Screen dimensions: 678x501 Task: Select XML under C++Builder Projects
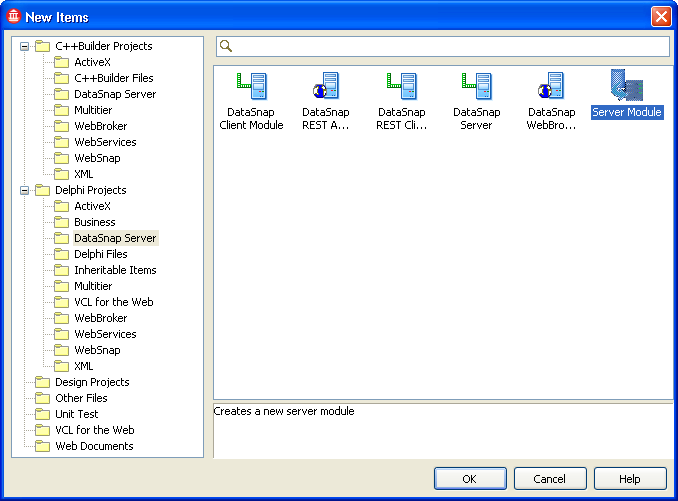tap(83, 174)
